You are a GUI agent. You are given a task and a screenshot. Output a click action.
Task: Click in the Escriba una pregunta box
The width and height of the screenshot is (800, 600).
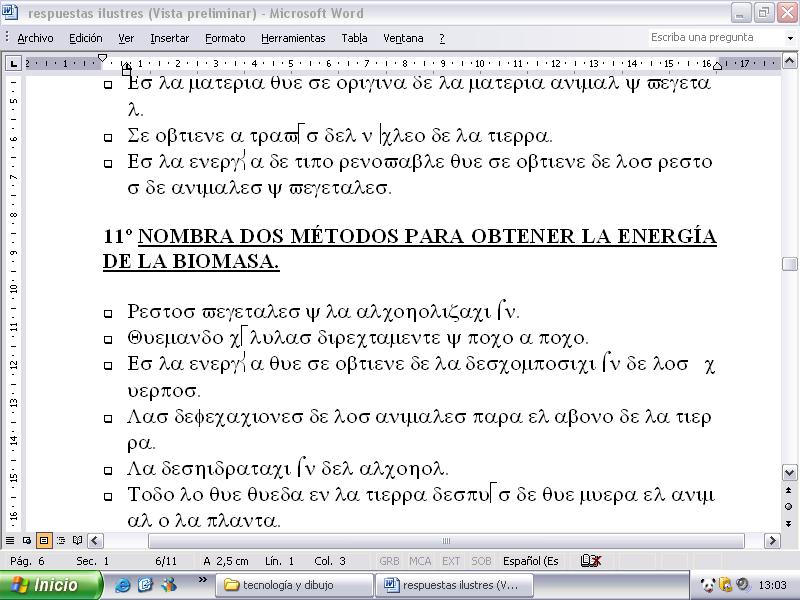coord(717,37)
